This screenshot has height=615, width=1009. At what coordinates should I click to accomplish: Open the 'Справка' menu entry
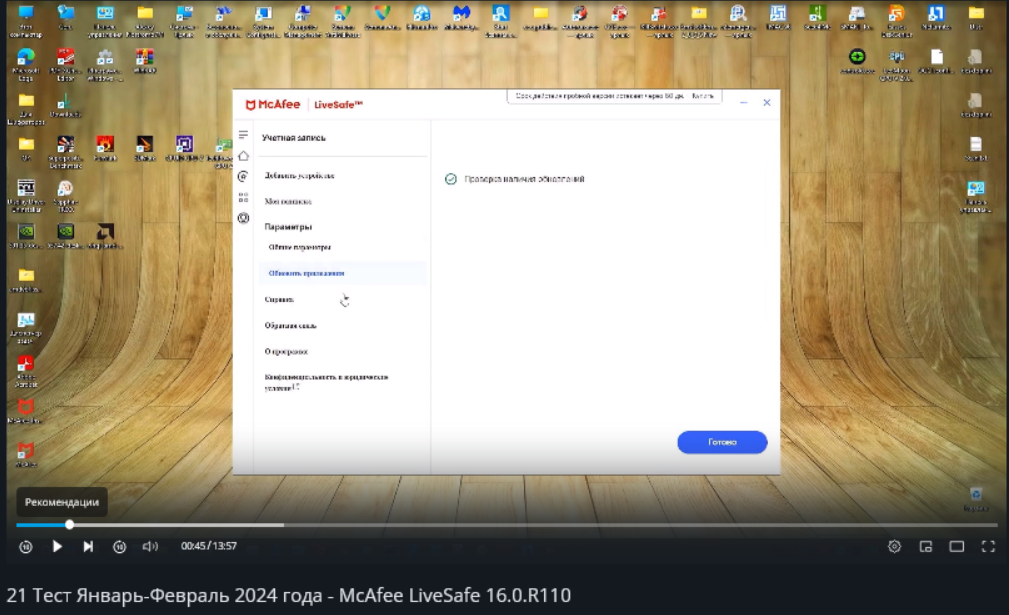click(x=279, y=299)
